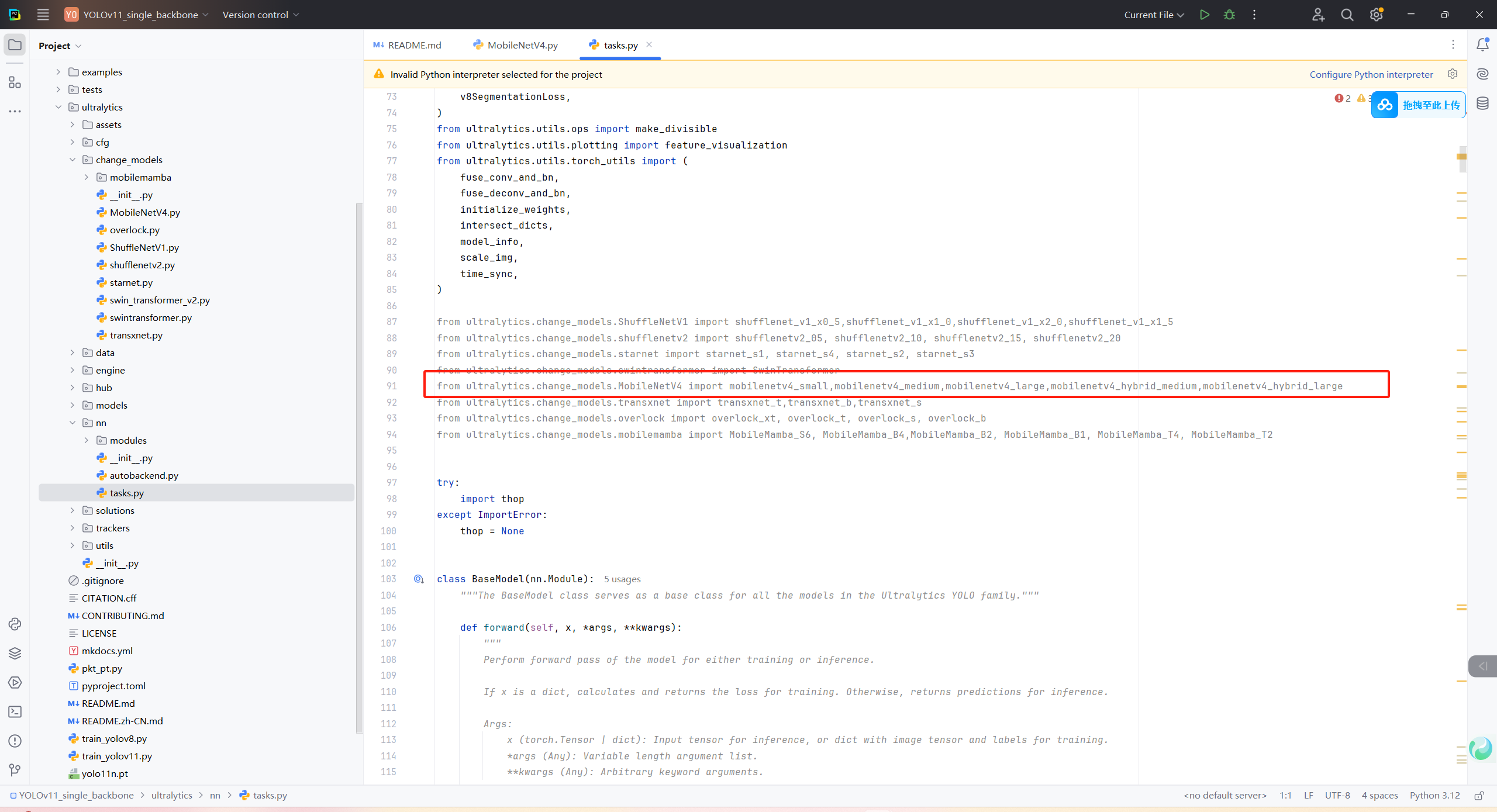Switch to the README.md editor tab
Screen dimensions: 1497x812
(414, 45)
